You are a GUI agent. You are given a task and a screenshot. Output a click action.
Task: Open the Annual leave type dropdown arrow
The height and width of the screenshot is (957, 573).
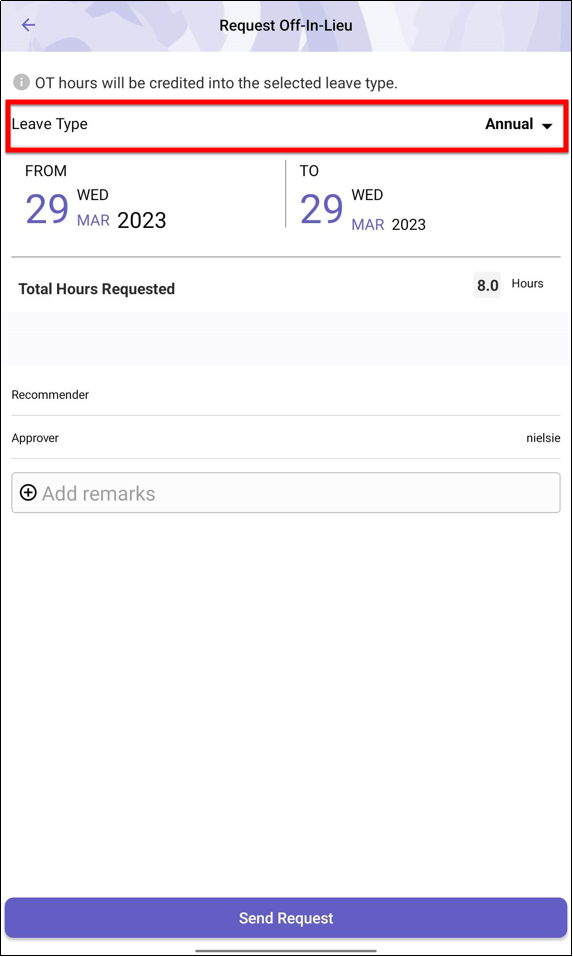(547, 126)
